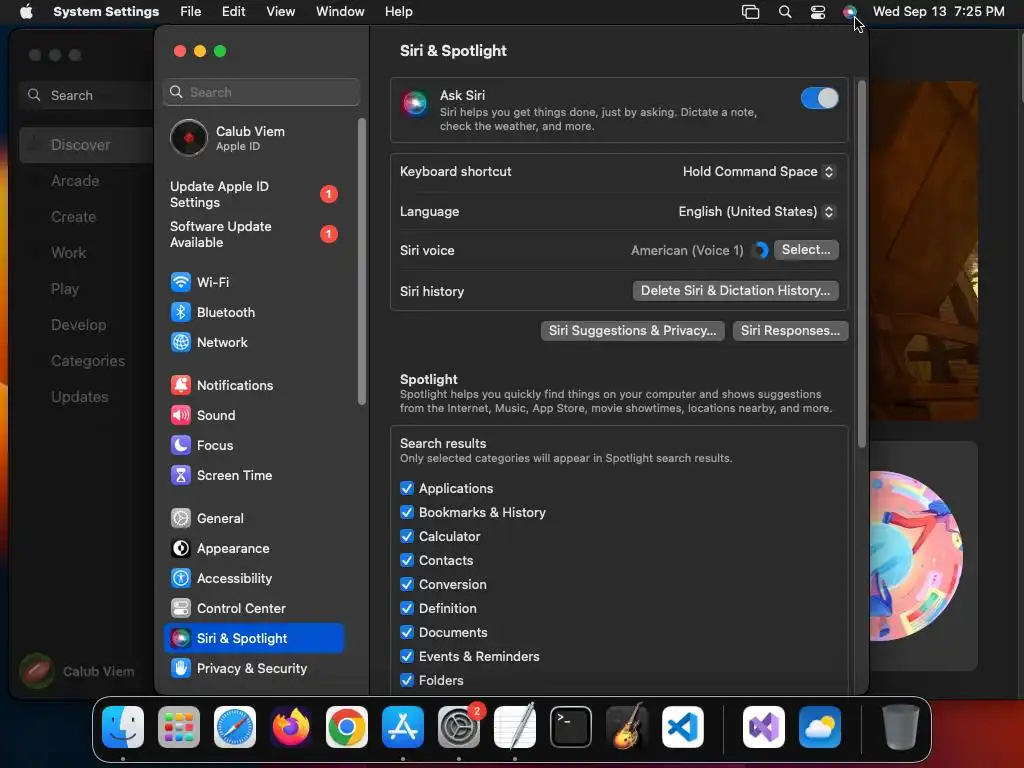Screen dimensions: 1024x768
Task: Open Wi-Fi settings in sidebar
Action: coord(253,282)
